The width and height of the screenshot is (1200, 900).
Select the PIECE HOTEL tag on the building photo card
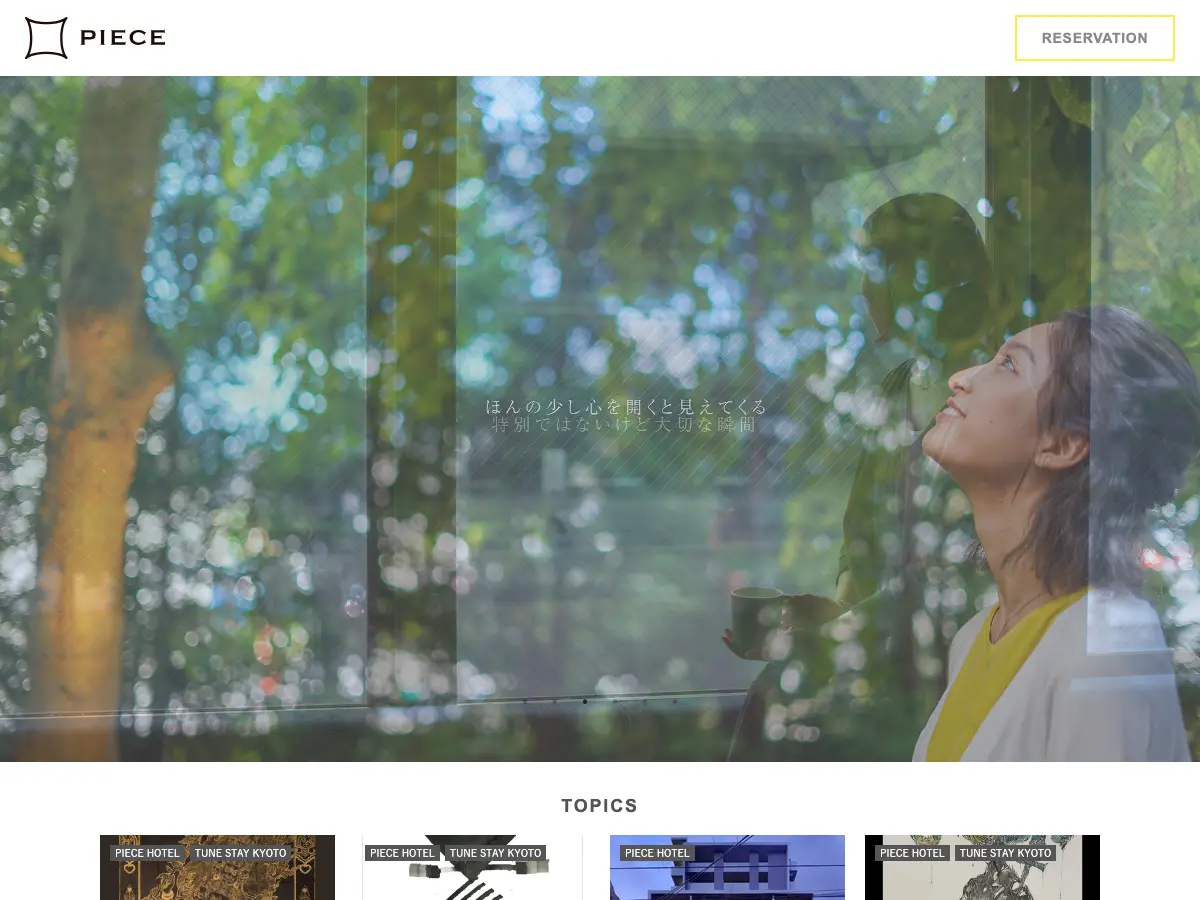(x=657, y=853)
